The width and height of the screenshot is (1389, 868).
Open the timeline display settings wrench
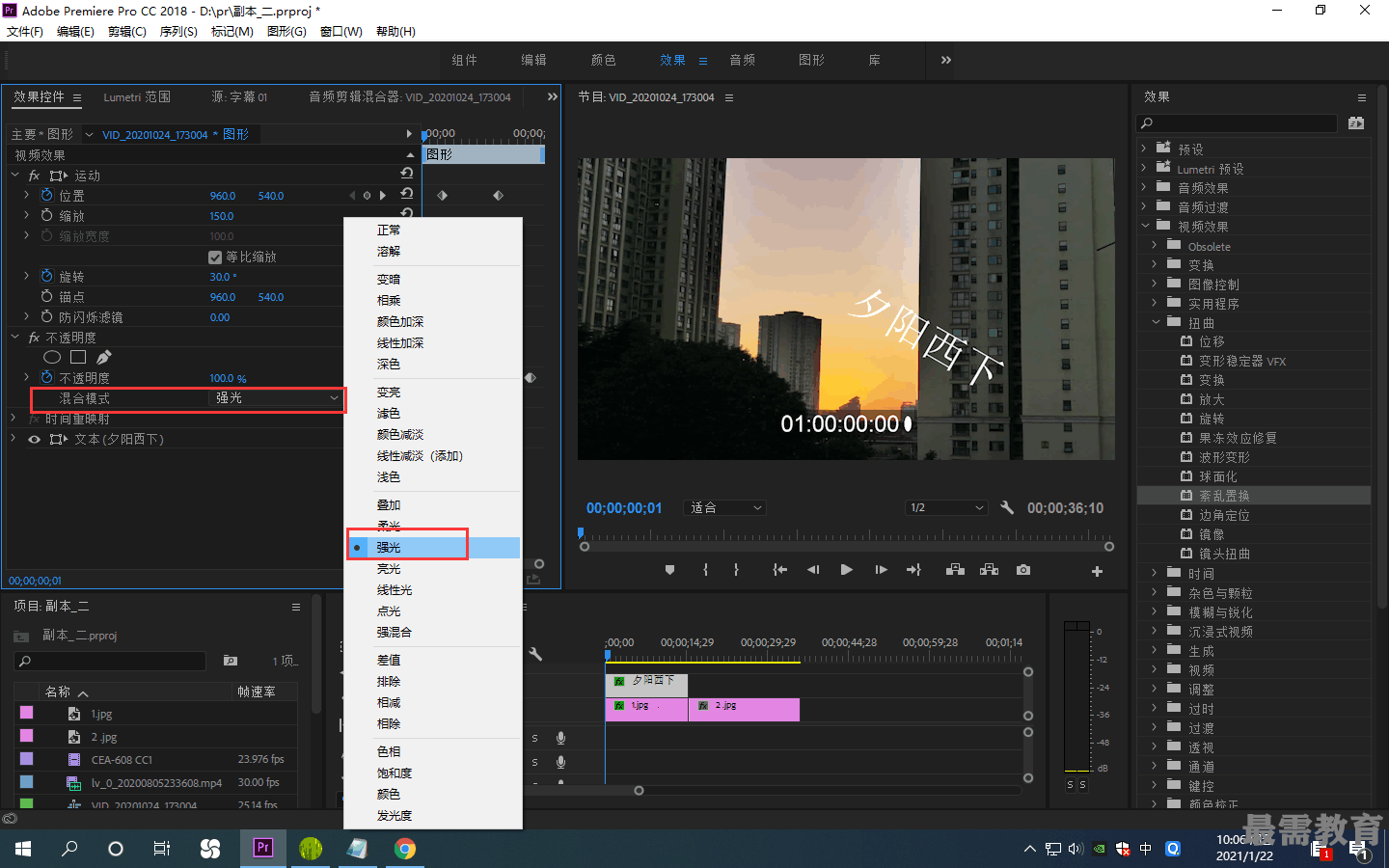point(535,654)
